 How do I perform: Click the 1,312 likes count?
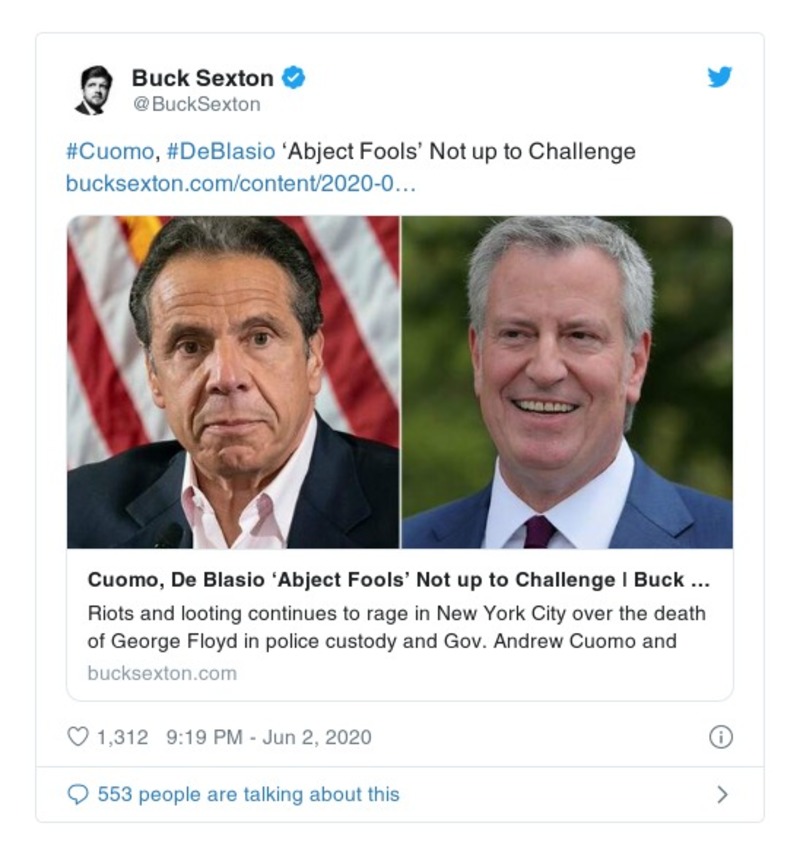click(122, 737)
